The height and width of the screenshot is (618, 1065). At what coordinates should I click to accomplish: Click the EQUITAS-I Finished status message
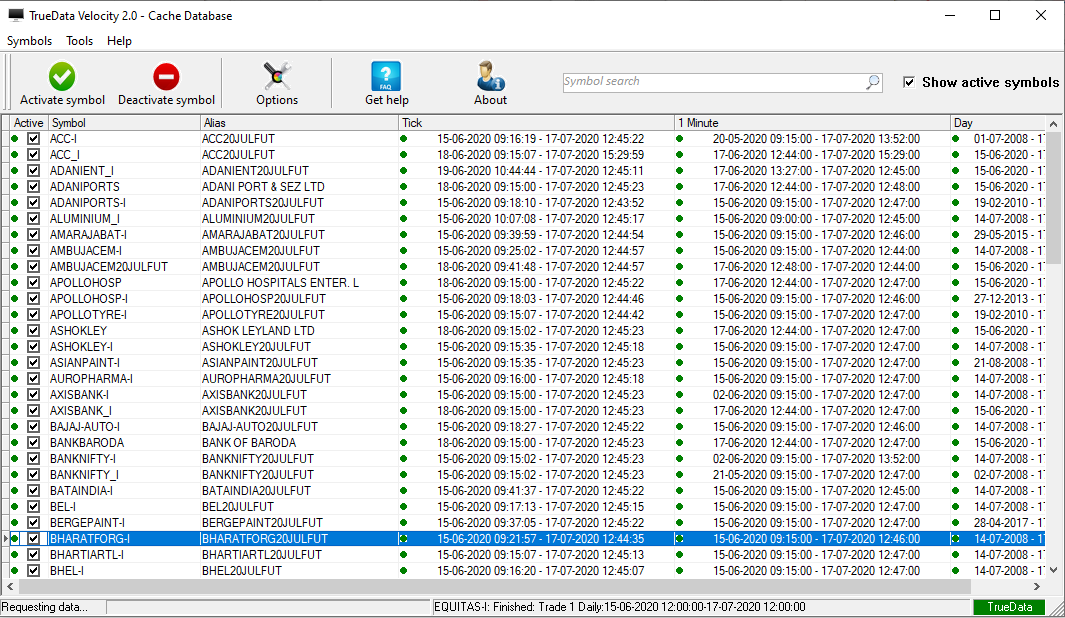click(619, 607)
